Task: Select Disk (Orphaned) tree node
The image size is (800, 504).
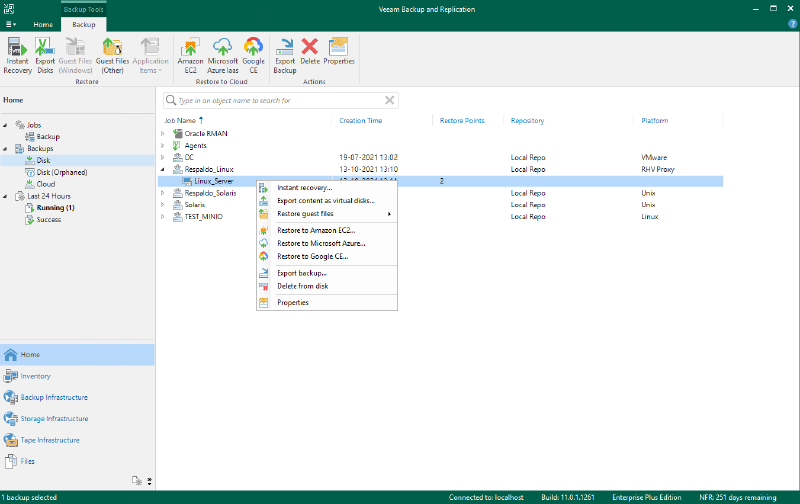Action: (56, 172)
